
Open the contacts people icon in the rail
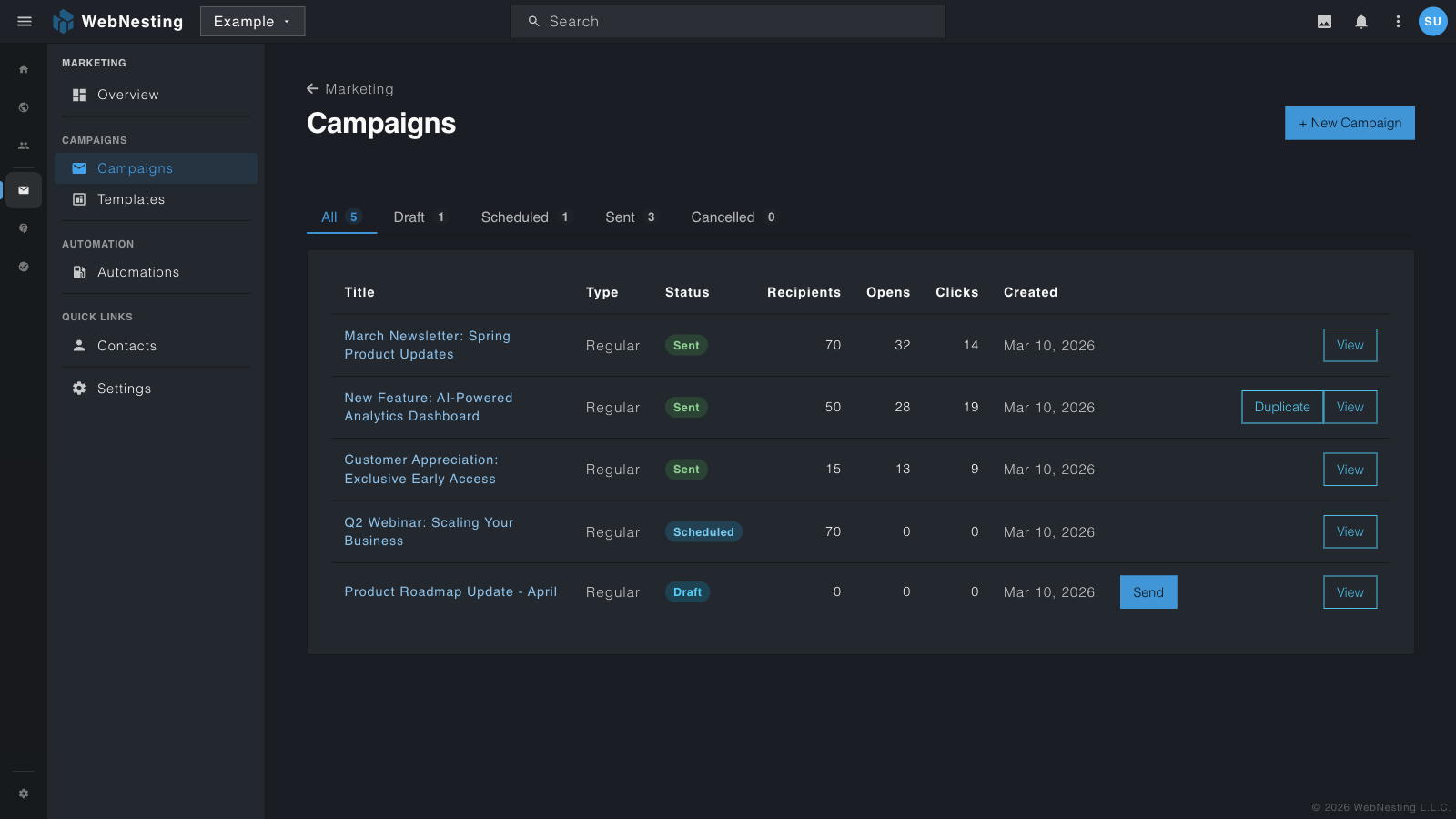tap(24, 145)
